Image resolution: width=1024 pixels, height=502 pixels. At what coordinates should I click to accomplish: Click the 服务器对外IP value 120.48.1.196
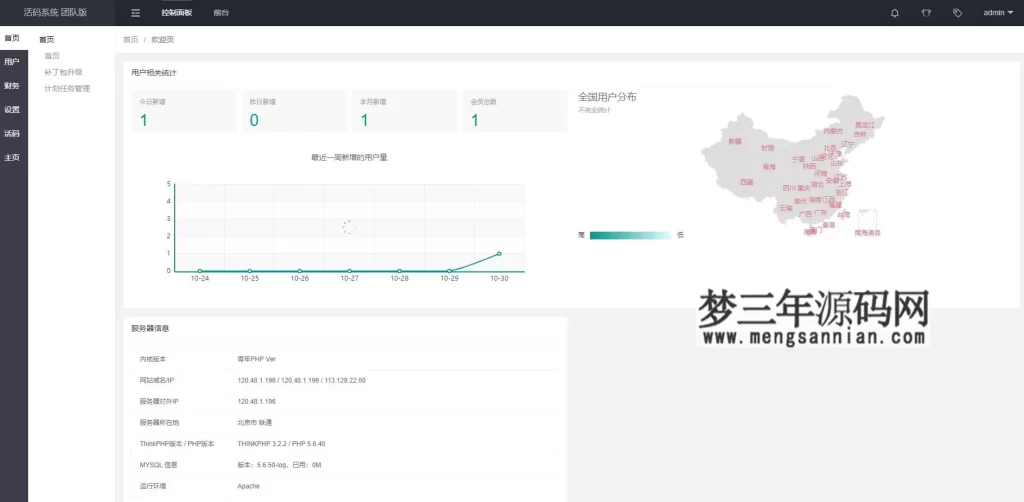[257, 401]
